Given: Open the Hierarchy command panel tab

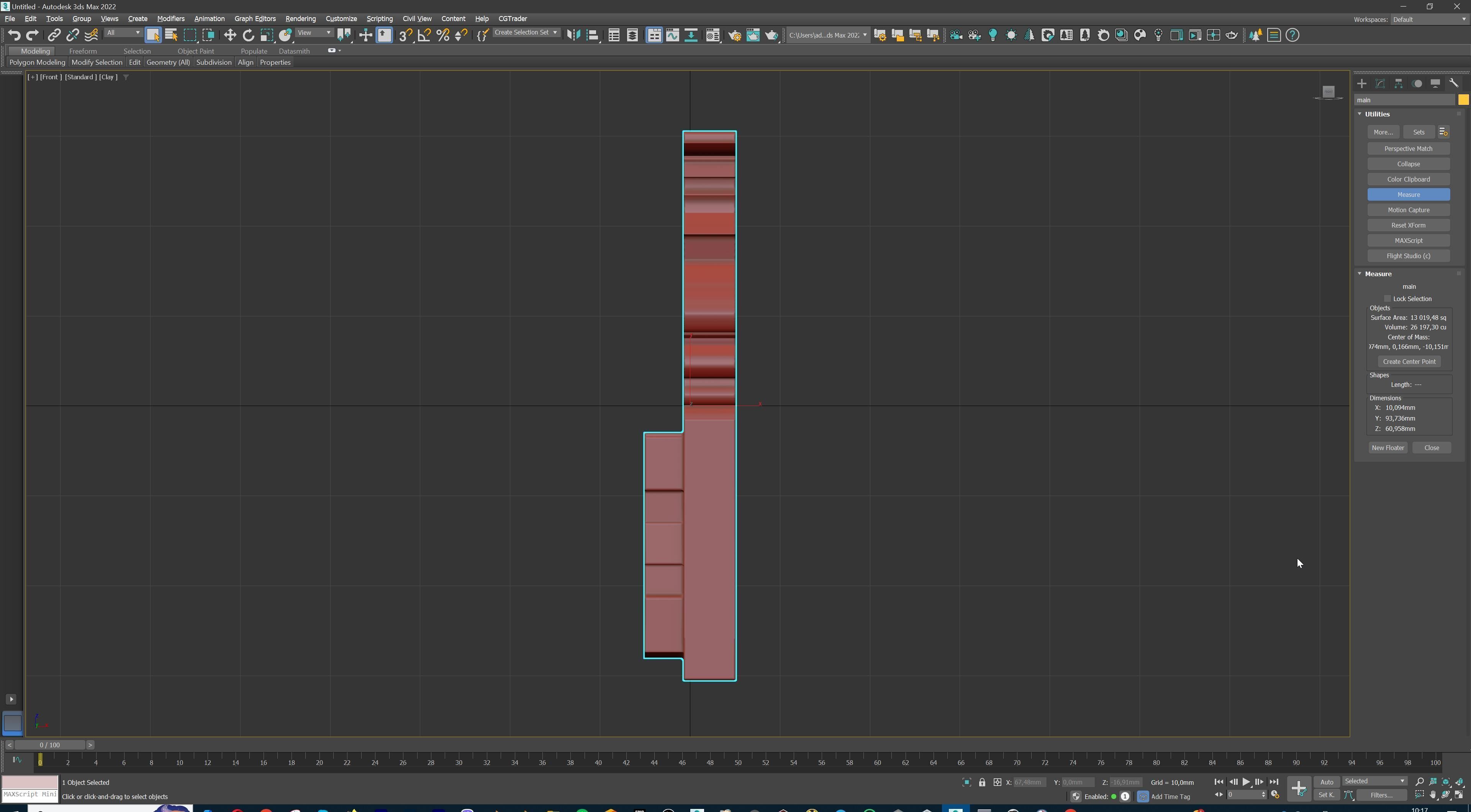Looking at the screenshot, I should [1399, 83].
